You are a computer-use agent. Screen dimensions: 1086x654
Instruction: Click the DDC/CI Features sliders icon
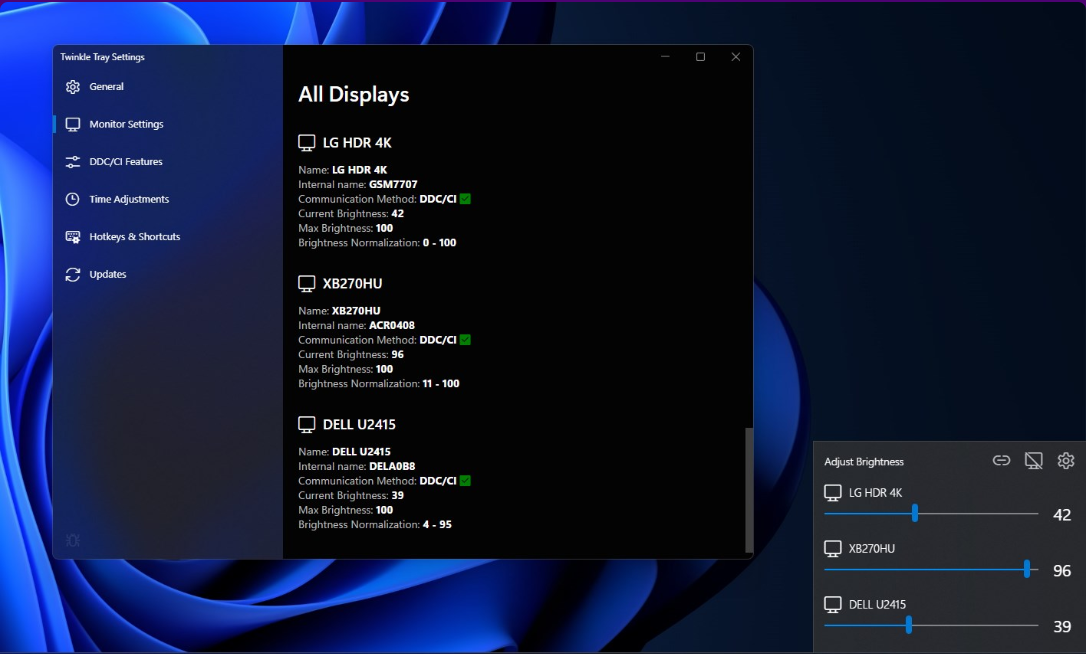(73, 161)
